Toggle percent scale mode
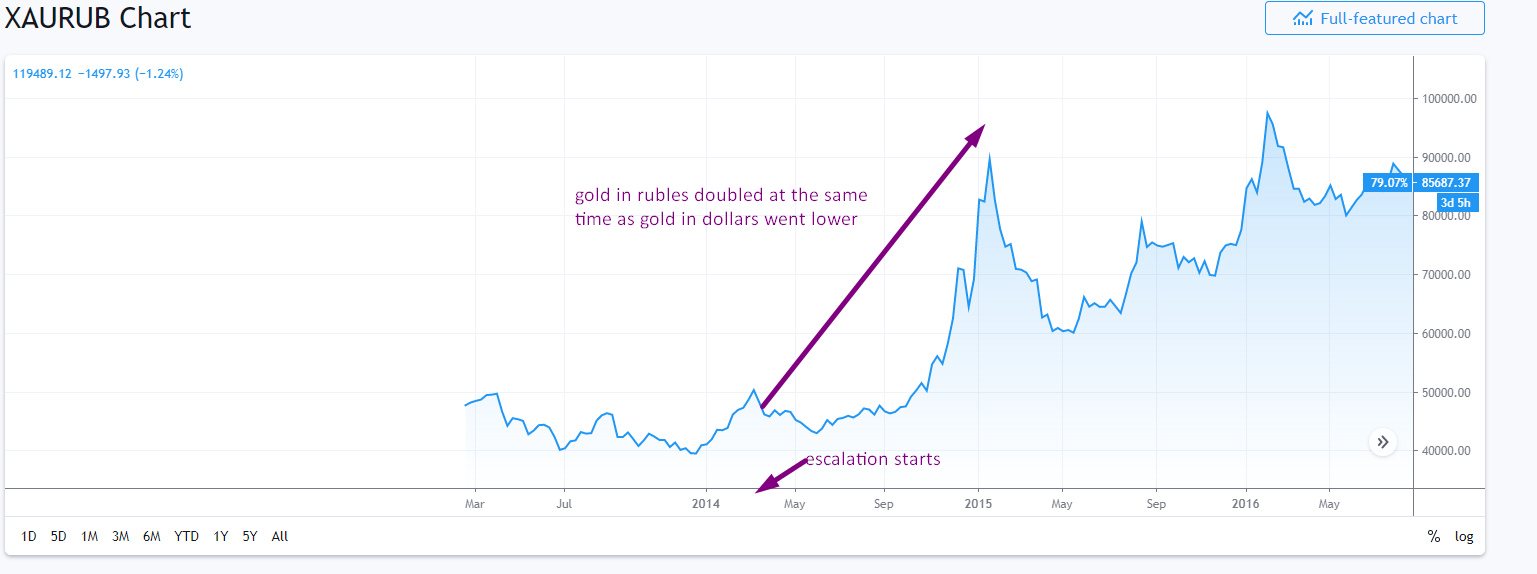 (x=1434, y=536)
